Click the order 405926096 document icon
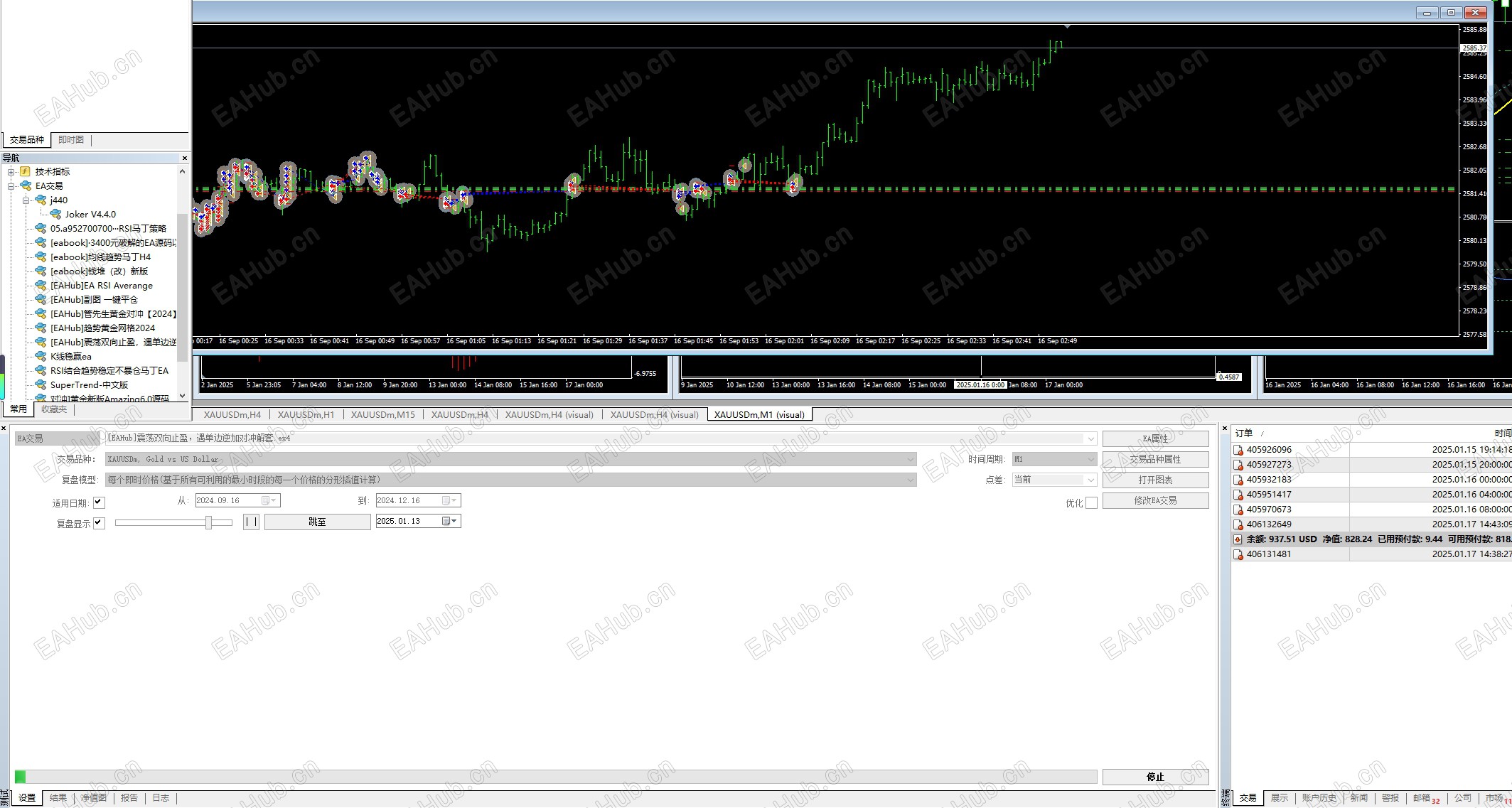The height and width of the screenshot is (808, 1512). point(1238,450)
